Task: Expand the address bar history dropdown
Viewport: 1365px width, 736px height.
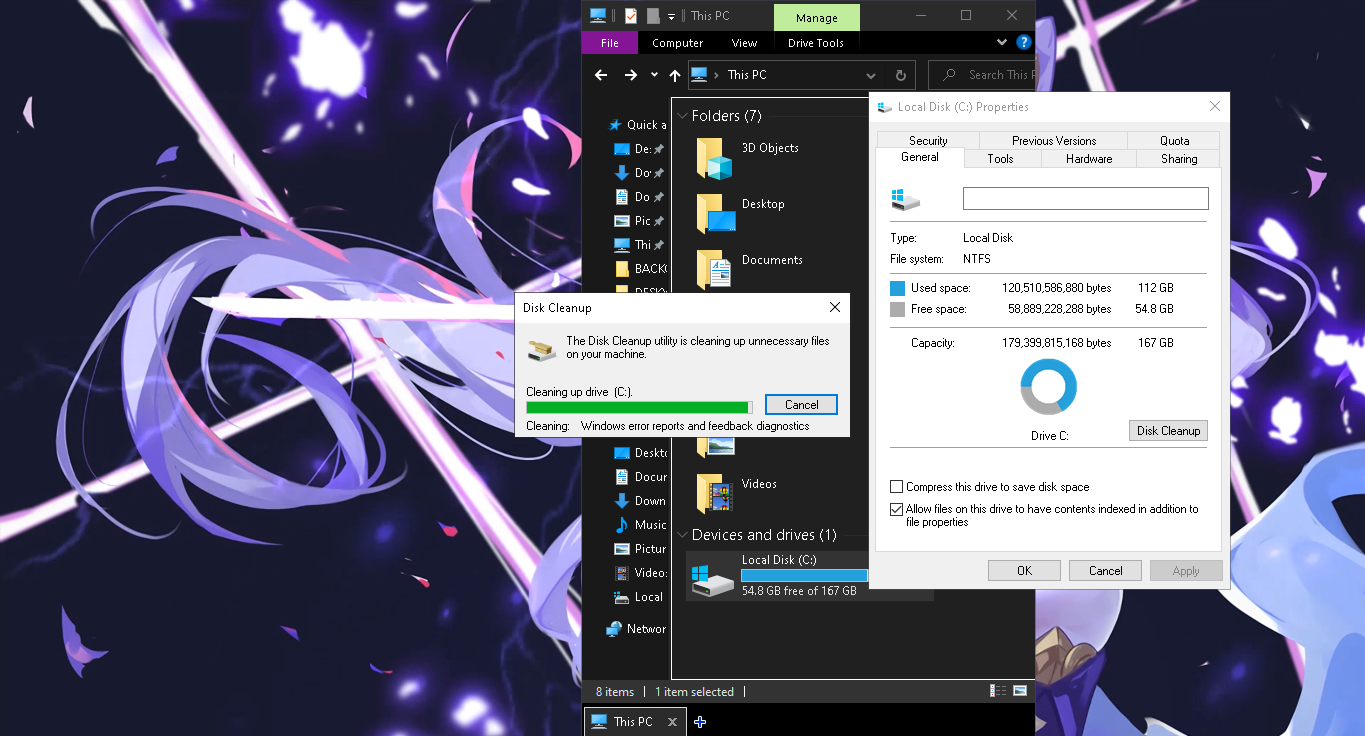Action: pos(871,75)
